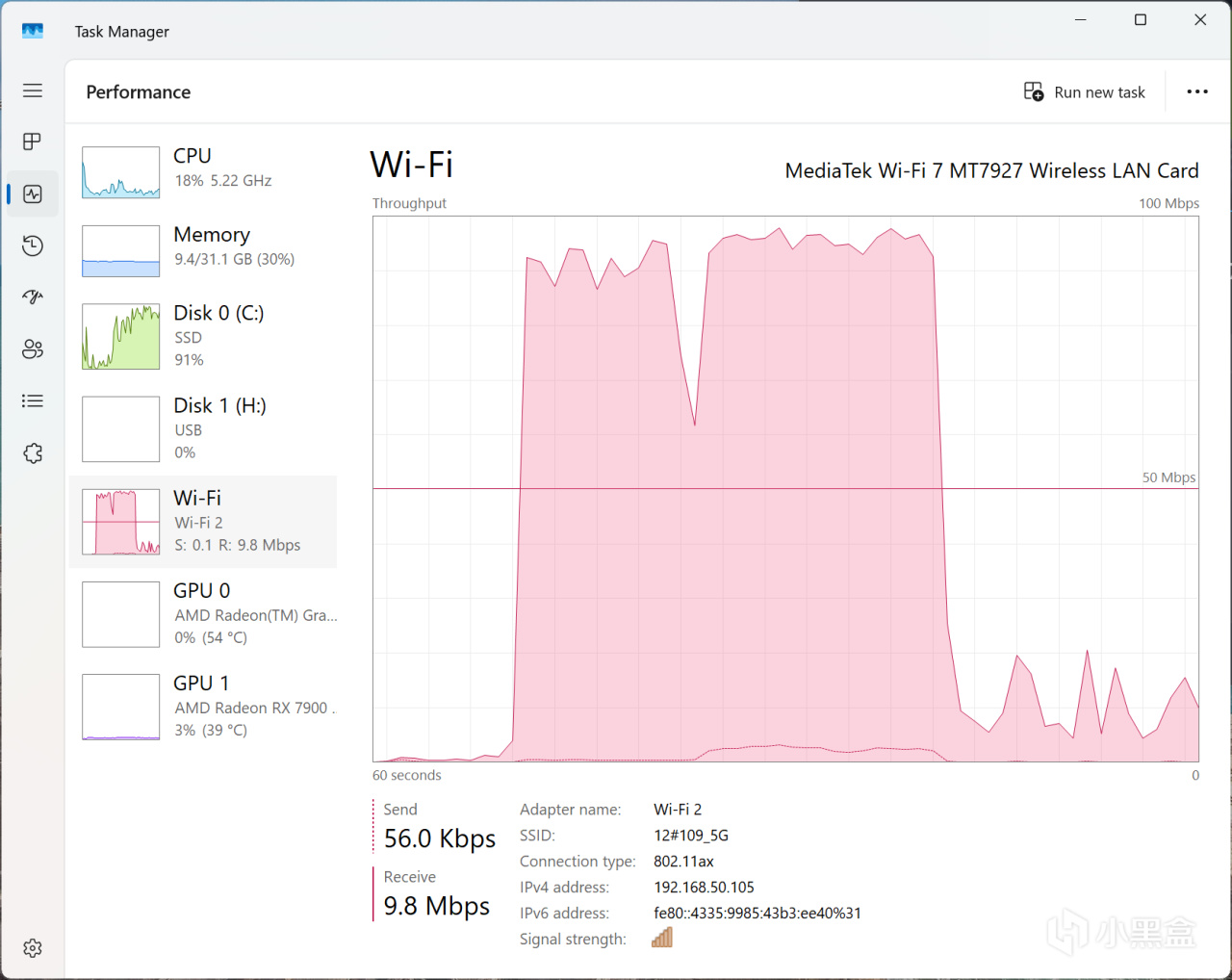Open the navigation hamburger menu
This screenshot has height=980, width=1232.
coord(33,90)
